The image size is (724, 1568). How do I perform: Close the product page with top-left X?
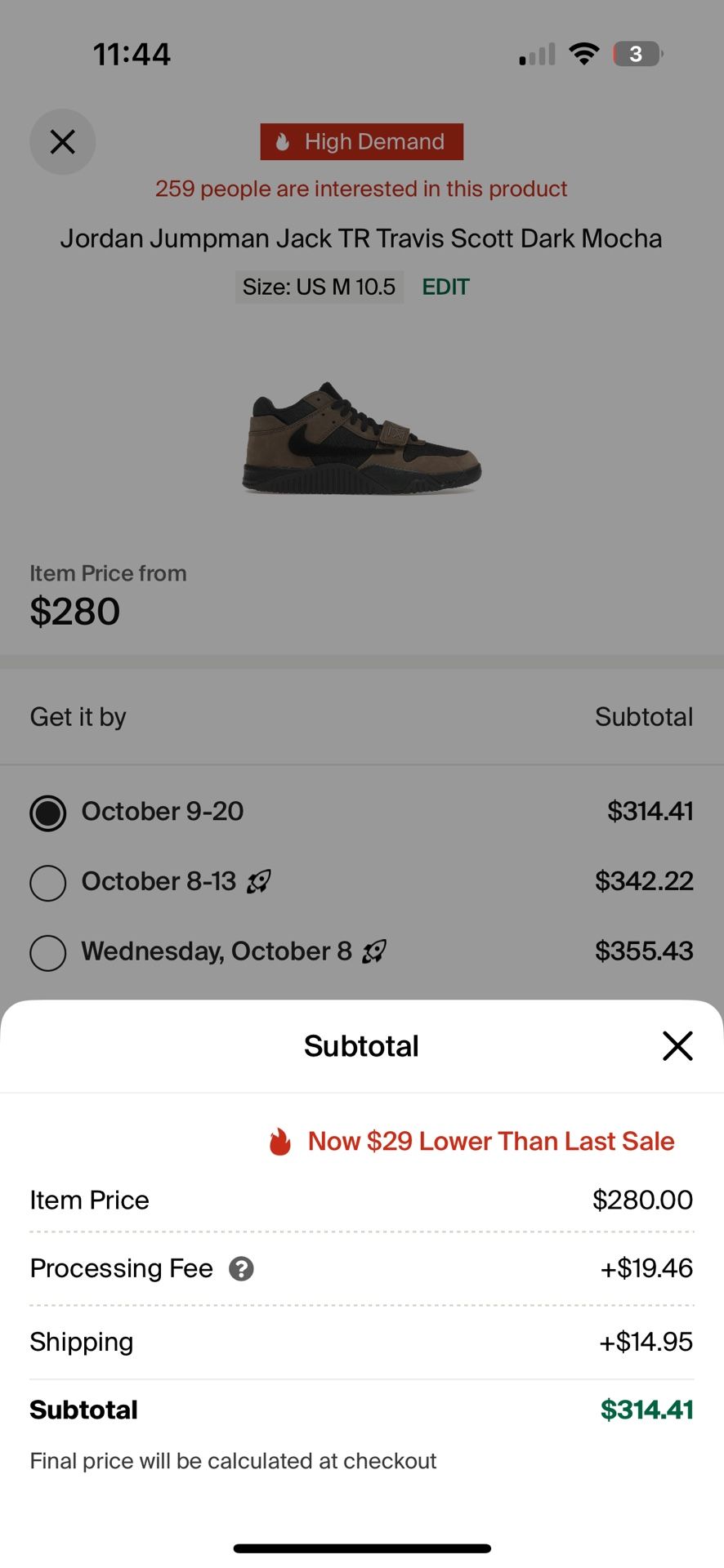[62, 142]
